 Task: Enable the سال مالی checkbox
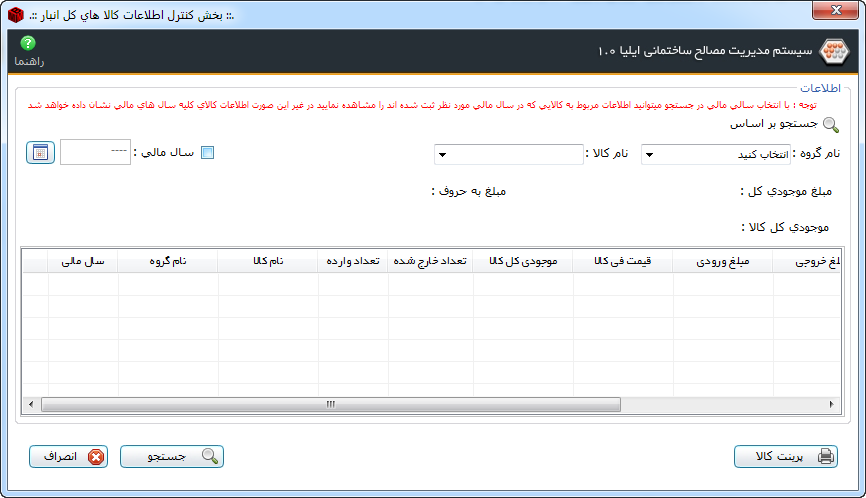(x=208, y=153)
